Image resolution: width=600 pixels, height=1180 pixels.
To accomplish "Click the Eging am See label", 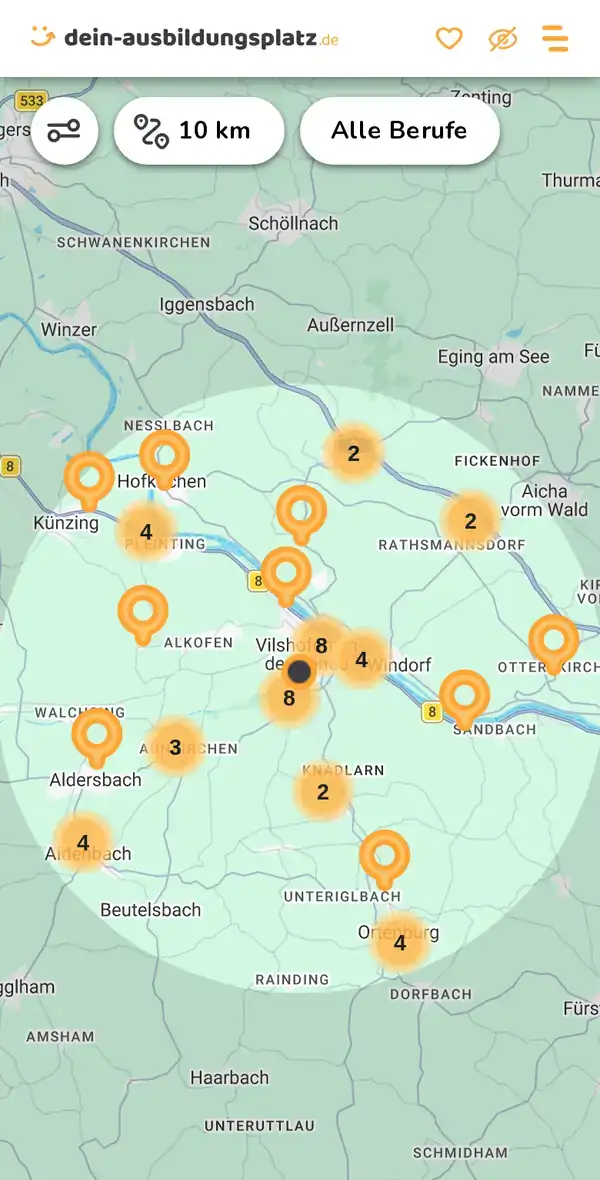I will click(494, 357).
